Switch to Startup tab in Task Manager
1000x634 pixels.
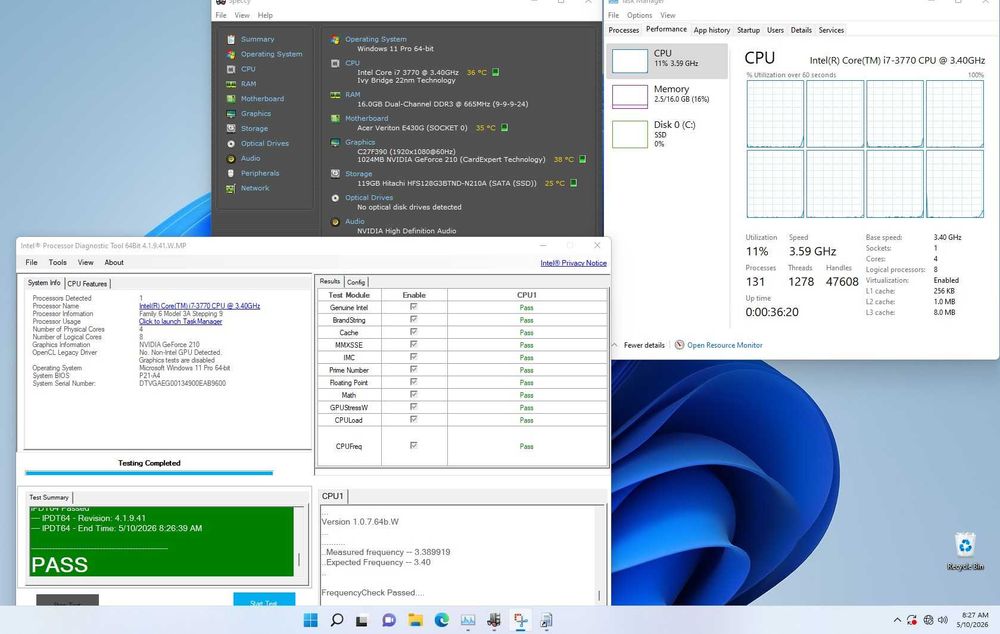pyautogui.click(x=748, y=30)
